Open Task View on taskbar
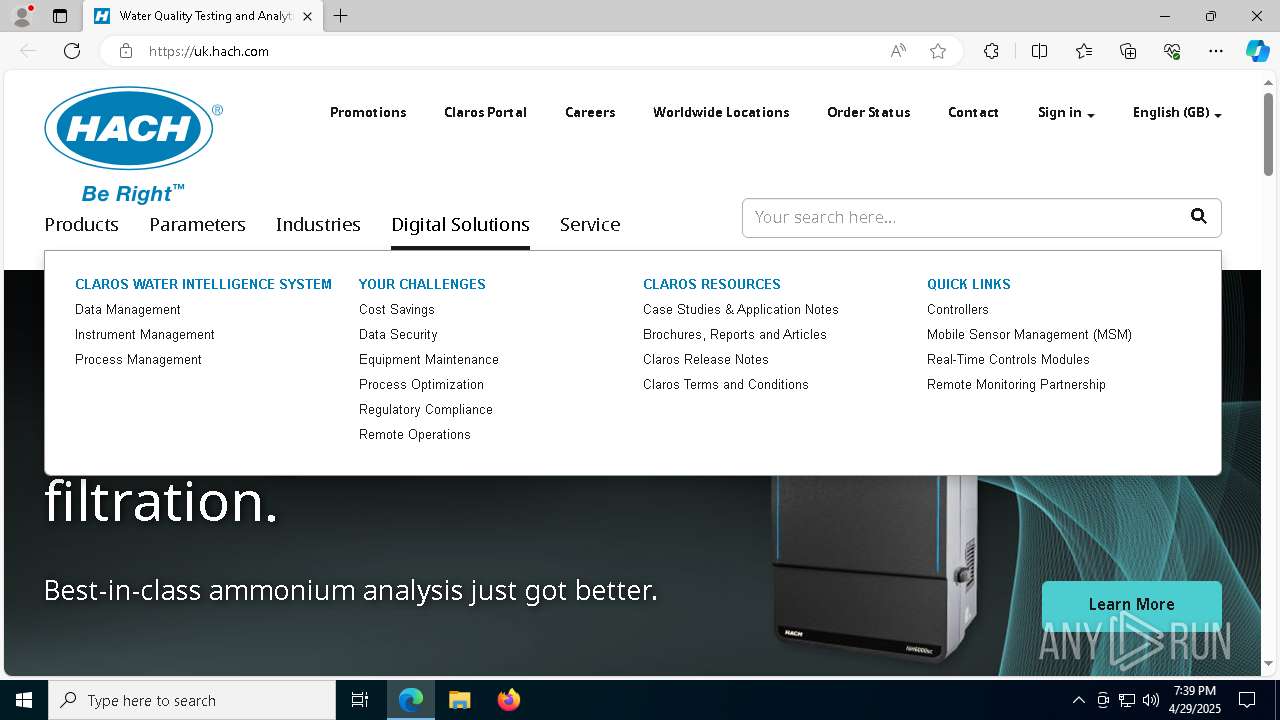The height and width of the screenshot is (720, 1280). pyautogui.click(x=360, y=700)
